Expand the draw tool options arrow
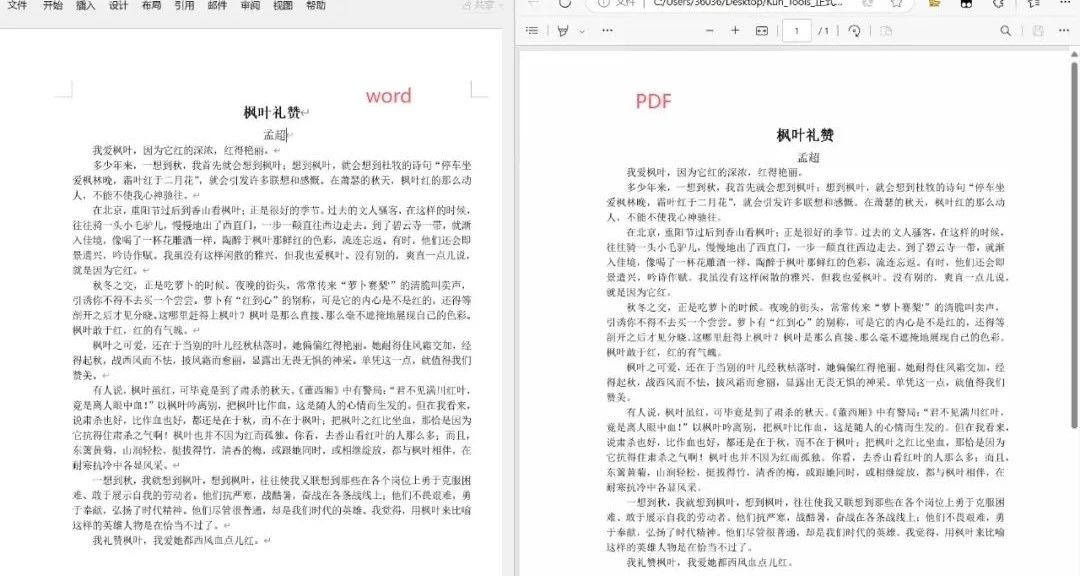1080x576 pixels. coord(582,31)
